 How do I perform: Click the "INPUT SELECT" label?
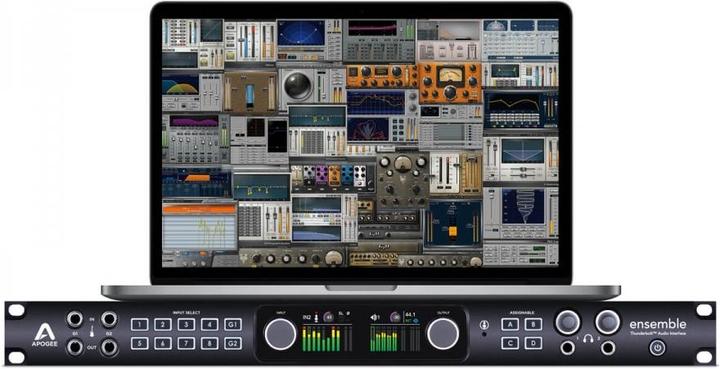tap(186, 313)
